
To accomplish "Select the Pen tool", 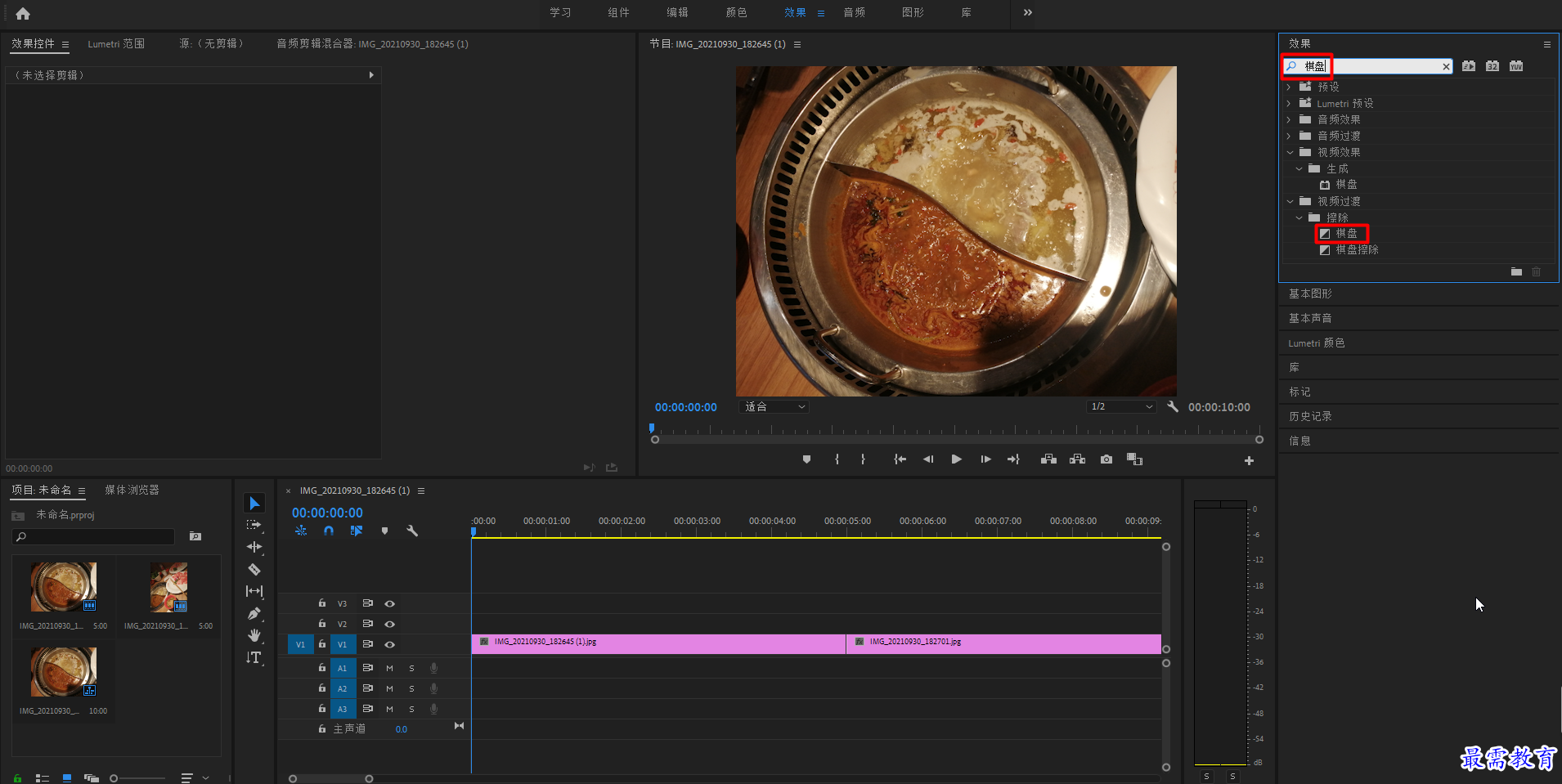I will (254, 613).
